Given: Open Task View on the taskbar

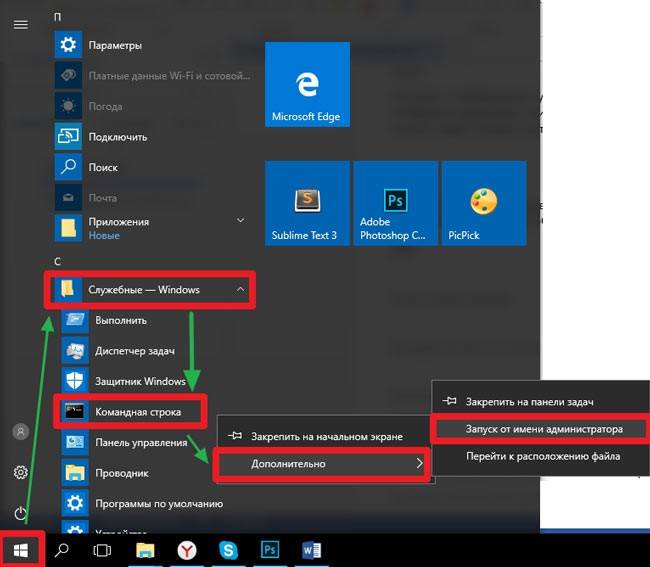Looking at the screenshot, I should [102, 550].
